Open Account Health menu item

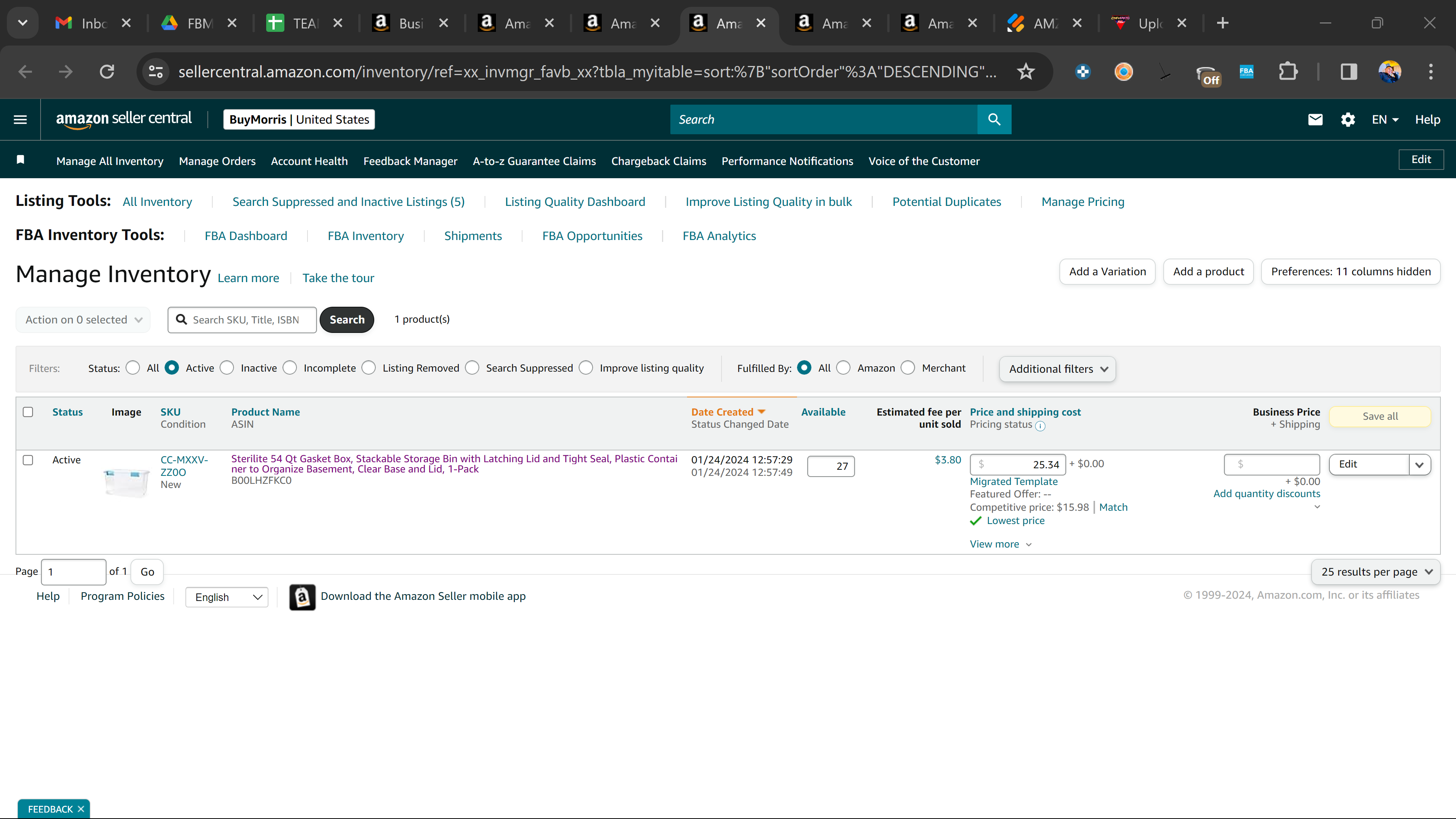309,161
